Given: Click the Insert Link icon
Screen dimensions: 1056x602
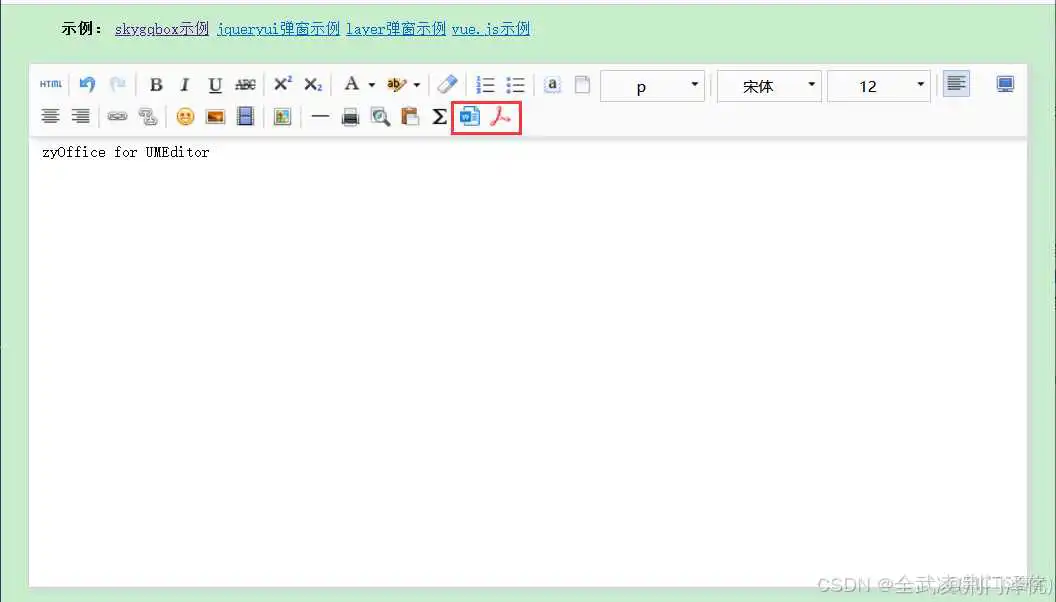Looking at the screenshot, I should coord(117,117).
